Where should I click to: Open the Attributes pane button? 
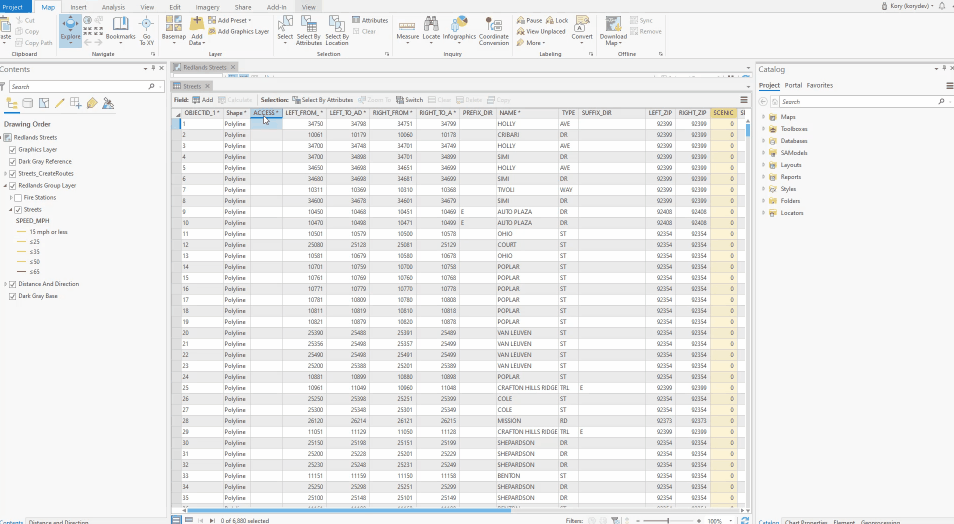point(370,20)
